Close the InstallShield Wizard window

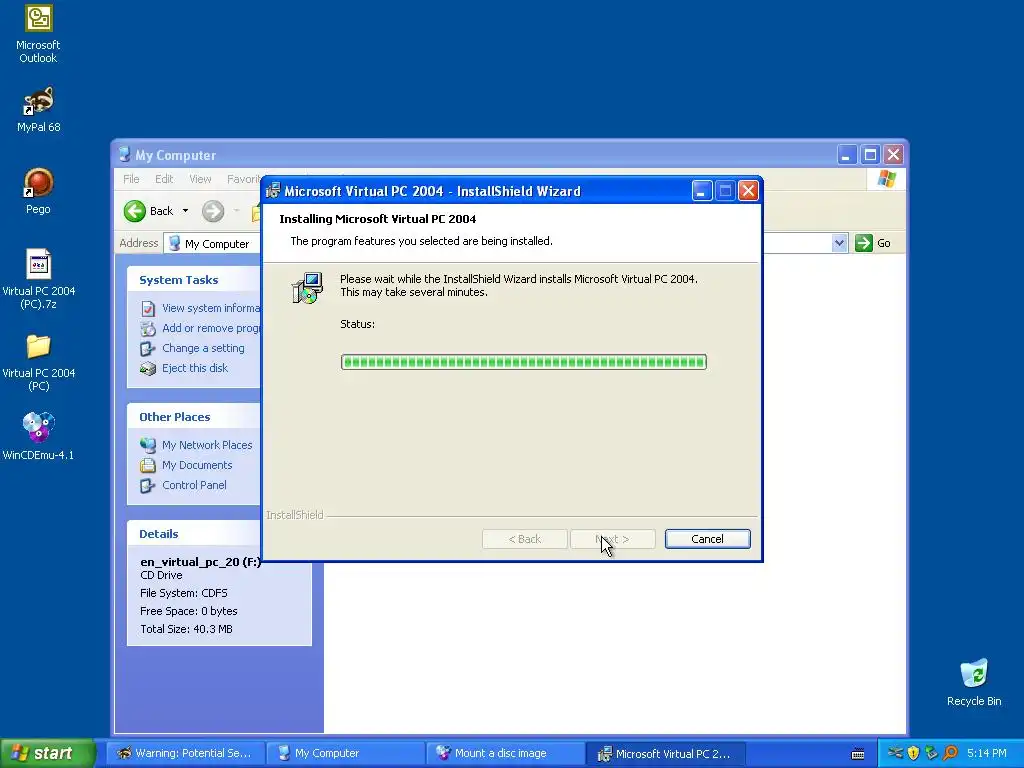tap(748, 191)
